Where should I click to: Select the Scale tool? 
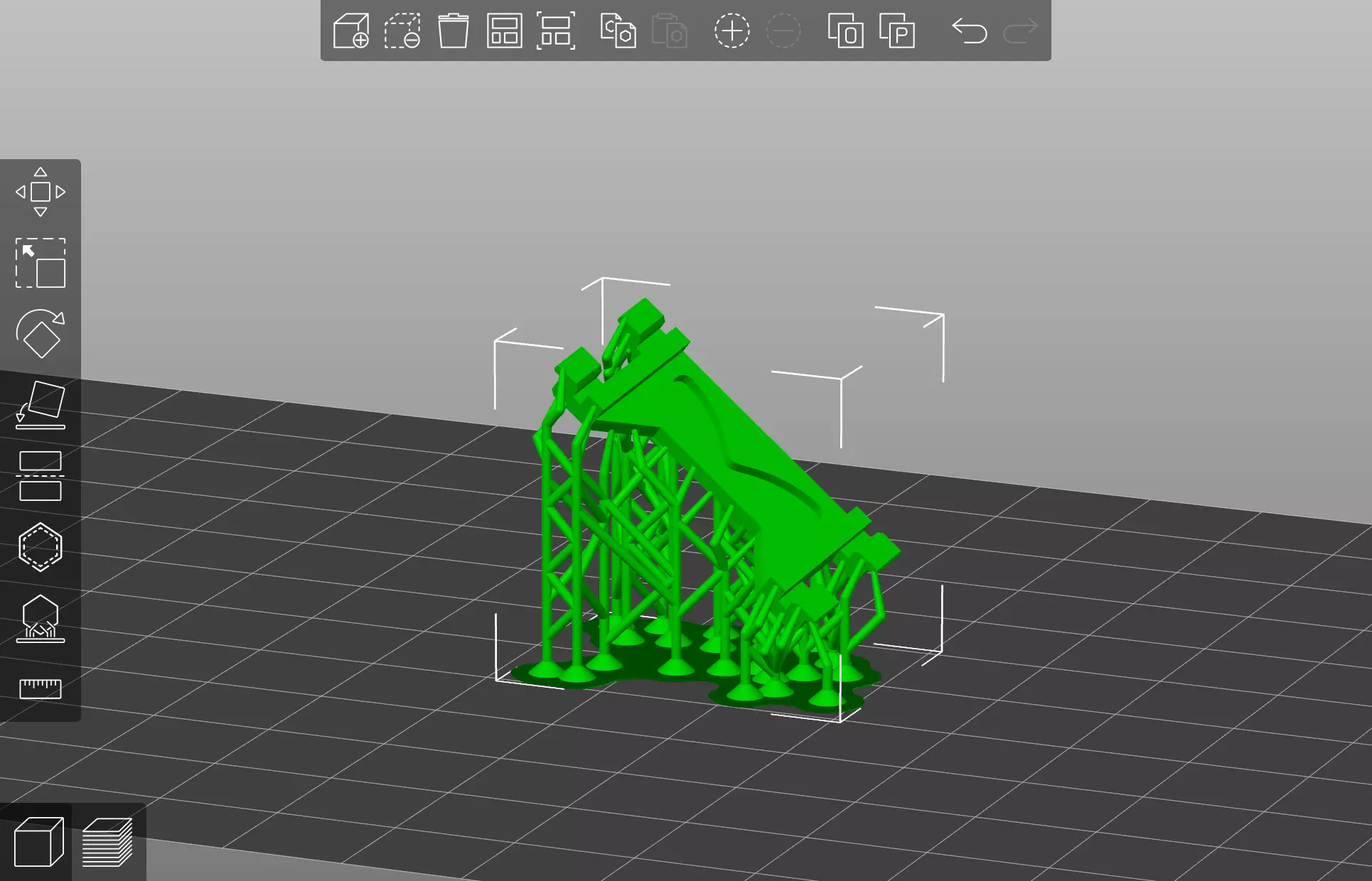(x=41, y=263)
